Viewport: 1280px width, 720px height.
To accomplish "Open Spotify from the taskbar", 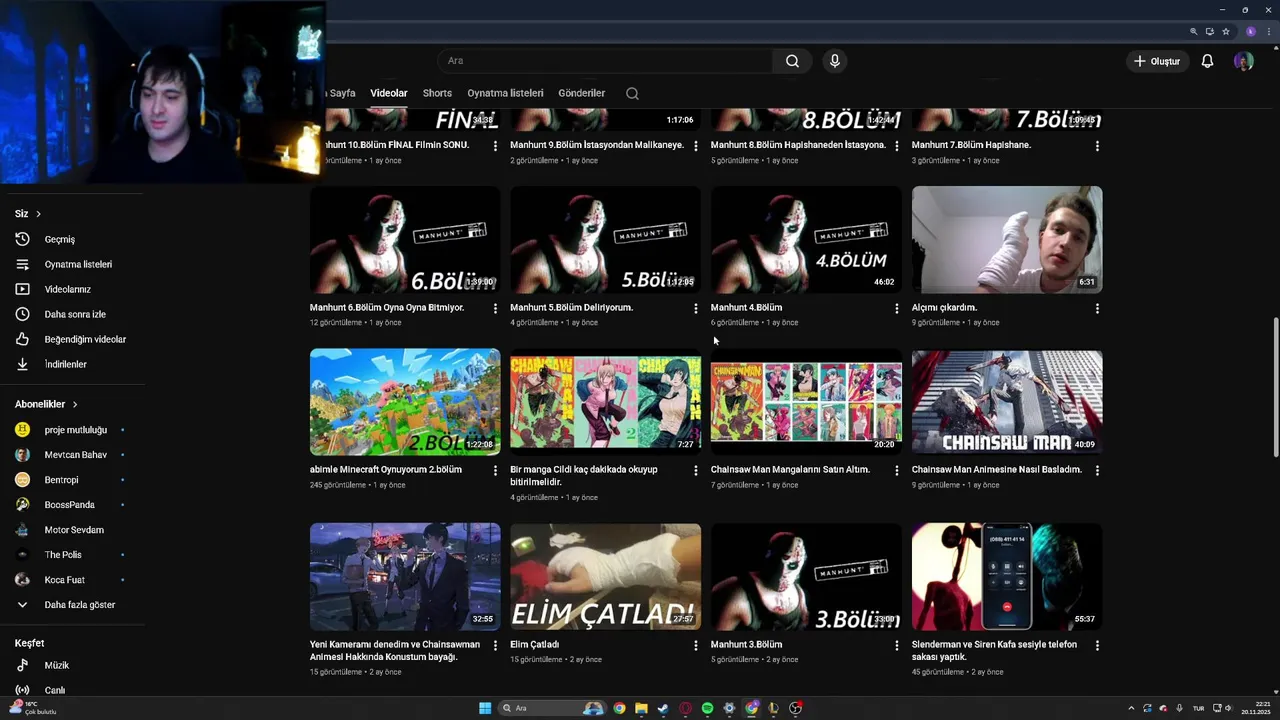I will tap(707, 708).
